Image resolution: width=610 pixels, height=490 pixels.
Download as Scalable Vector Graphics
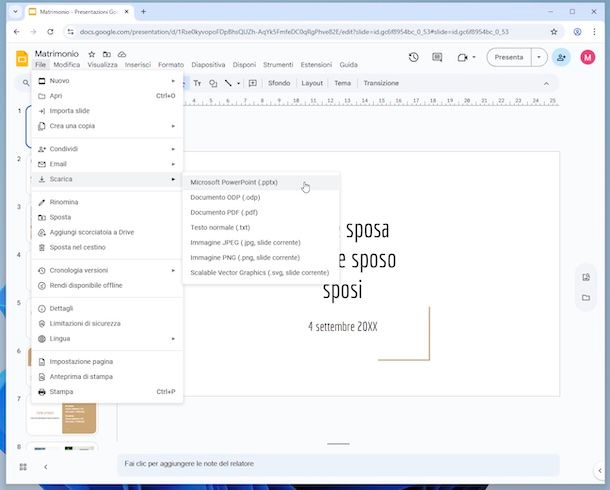pyautogui.click(x=261, y=273)
